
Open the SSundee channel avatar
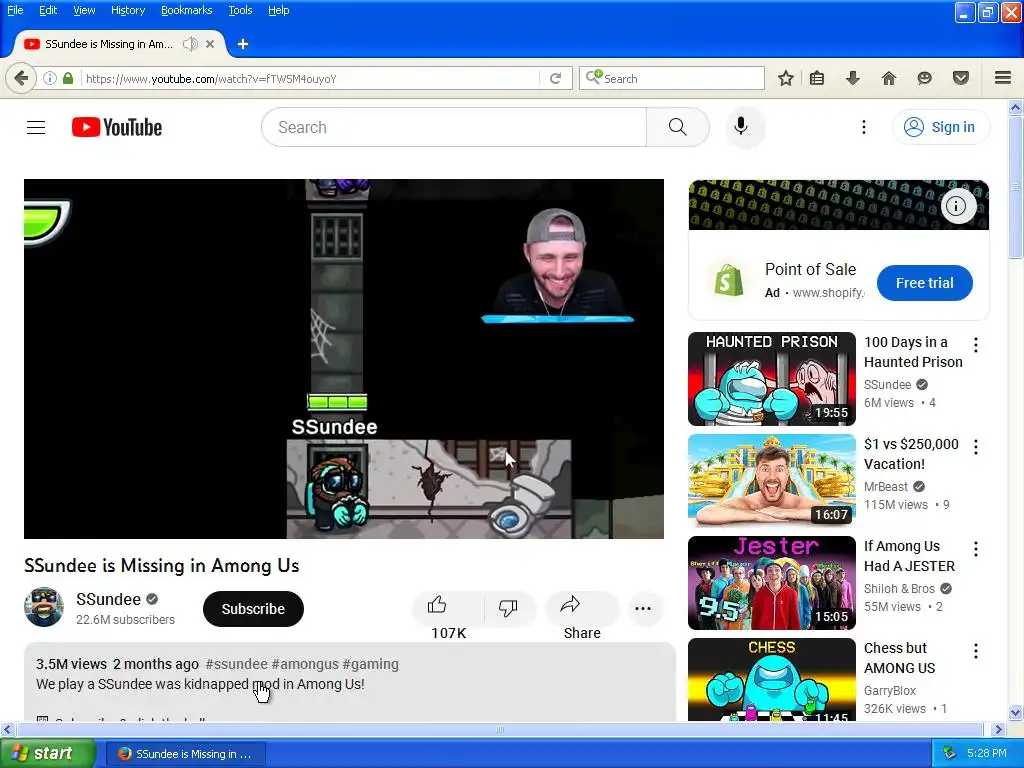tap(44, 607)
